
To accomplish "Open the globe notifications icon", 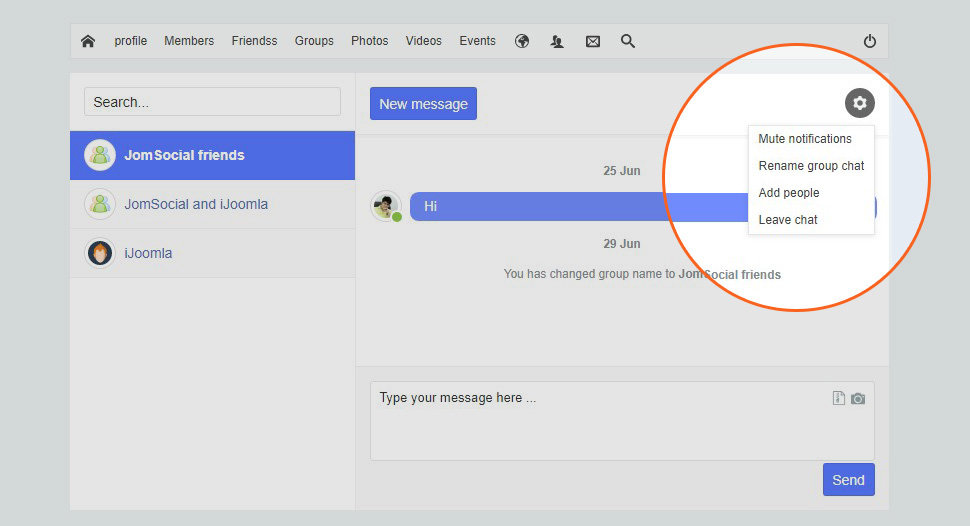I will click(522, 41).
